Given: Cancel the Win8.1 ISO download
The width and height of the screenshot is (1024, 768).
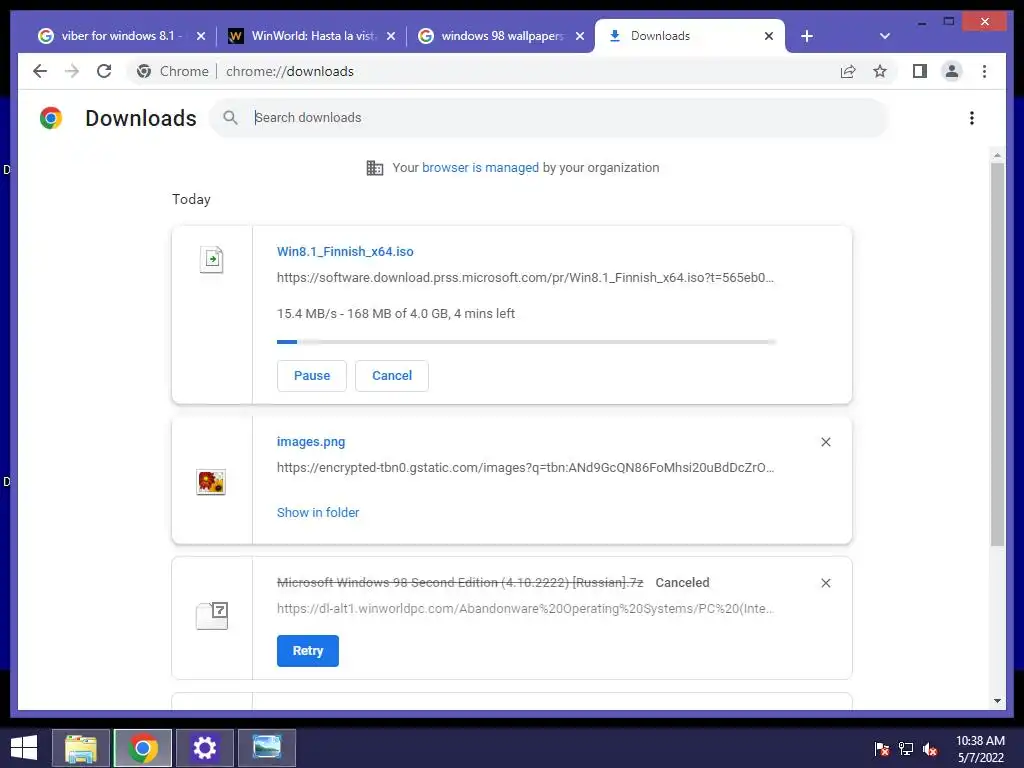Looking at the screenshot, I should [392, 376].
